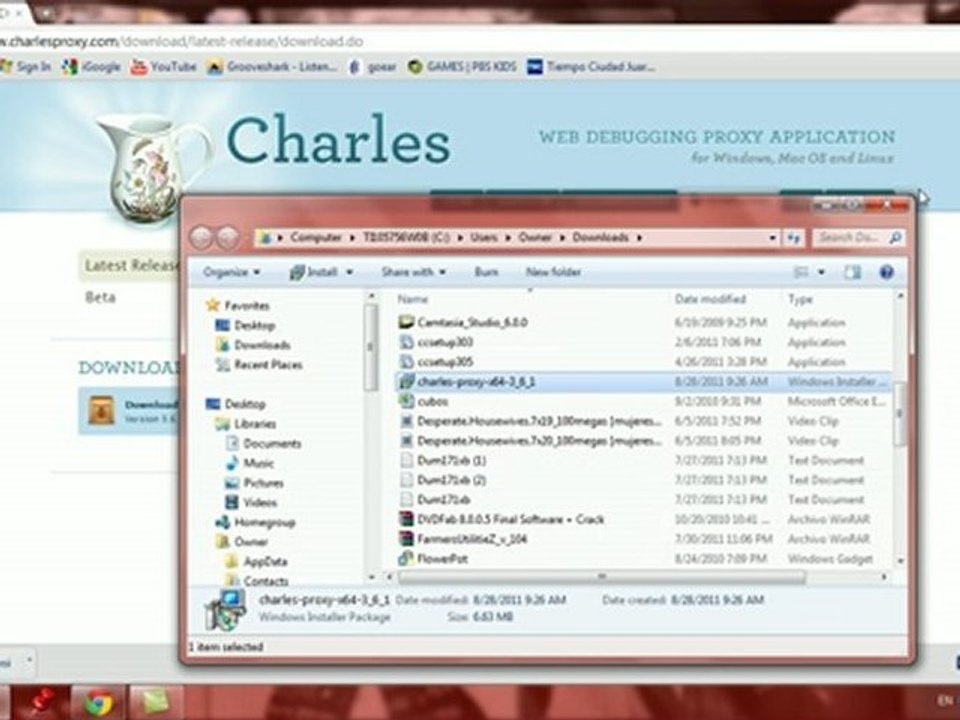This screenshot has height=720, width=960.
Task: Select Beta on the Charles page
Action: point(100,298)
